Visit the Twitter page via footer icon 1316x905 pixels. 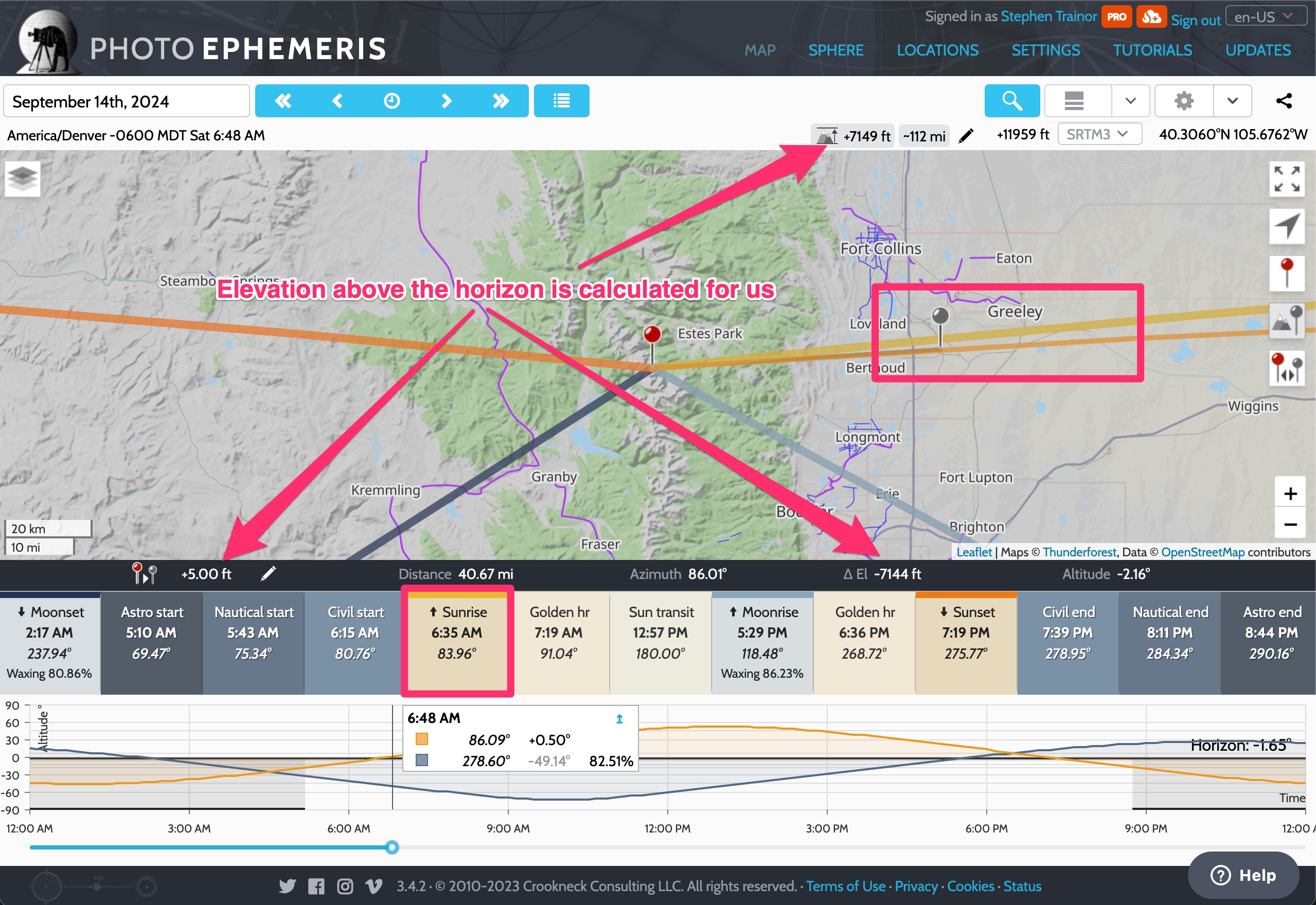(288, 886)
